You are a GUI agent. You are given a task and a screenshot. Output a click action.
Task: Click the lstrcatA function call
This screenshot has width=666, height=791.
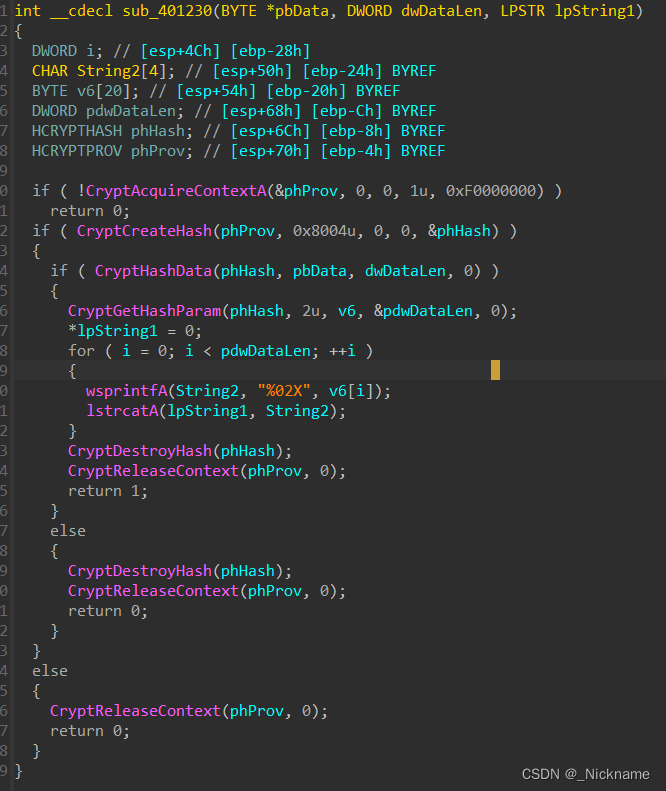(x=122, y=411)
